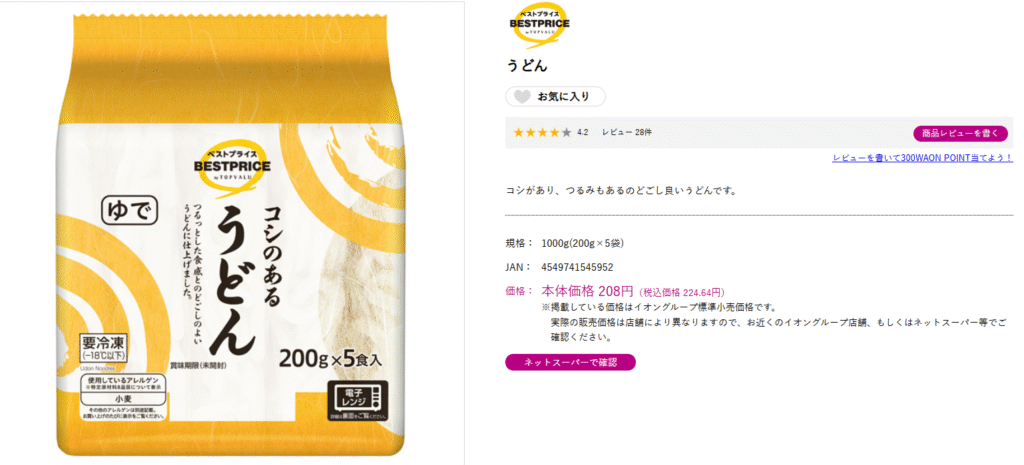Click 商品レビューを書く button
Image resolution: width=1024 pixels, height=465 pixels.
tap(960, 133)
